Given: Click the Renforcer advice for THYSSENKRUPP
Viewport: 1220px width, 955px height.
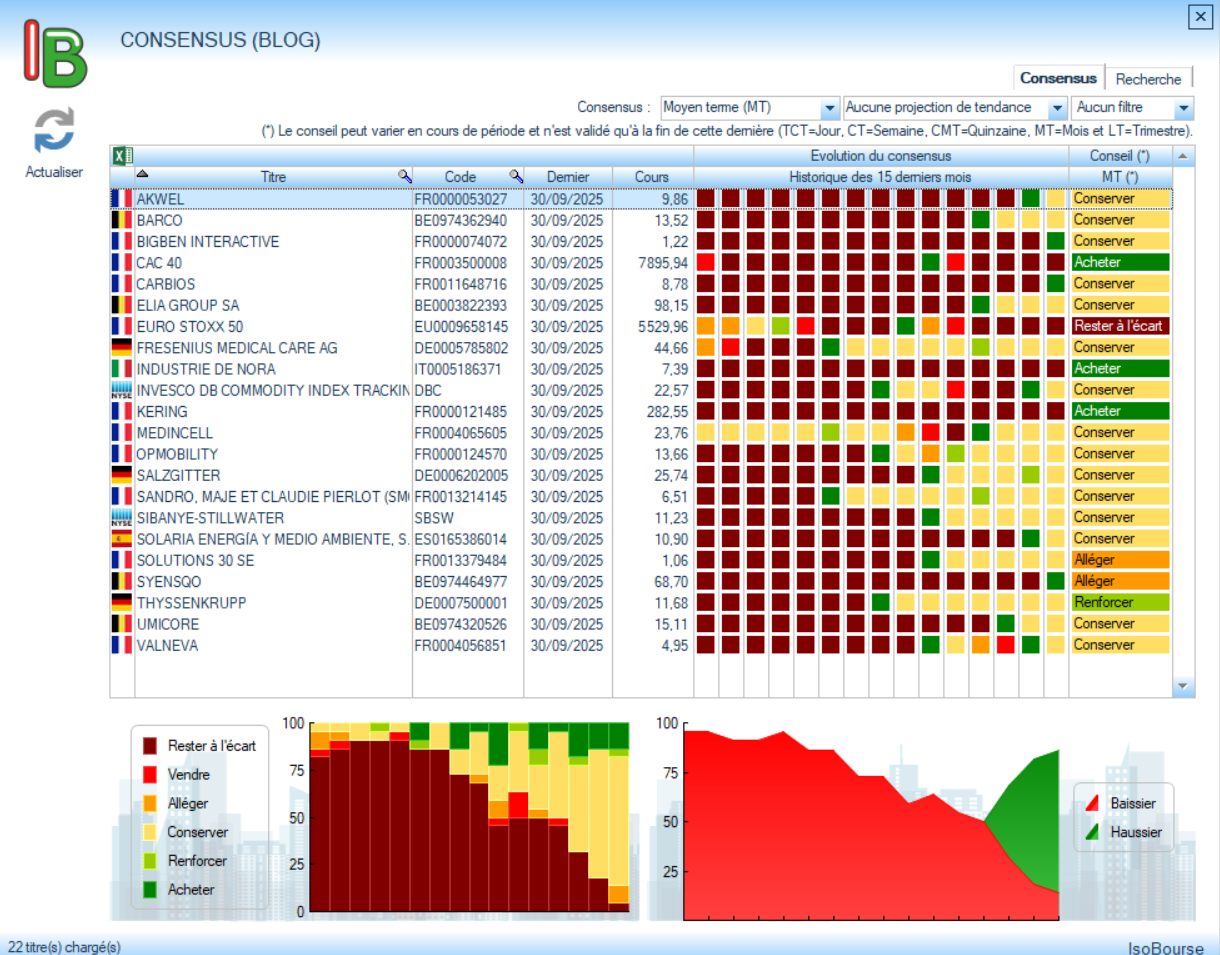Looking at the screenshot, I should tap(1119, 602).
